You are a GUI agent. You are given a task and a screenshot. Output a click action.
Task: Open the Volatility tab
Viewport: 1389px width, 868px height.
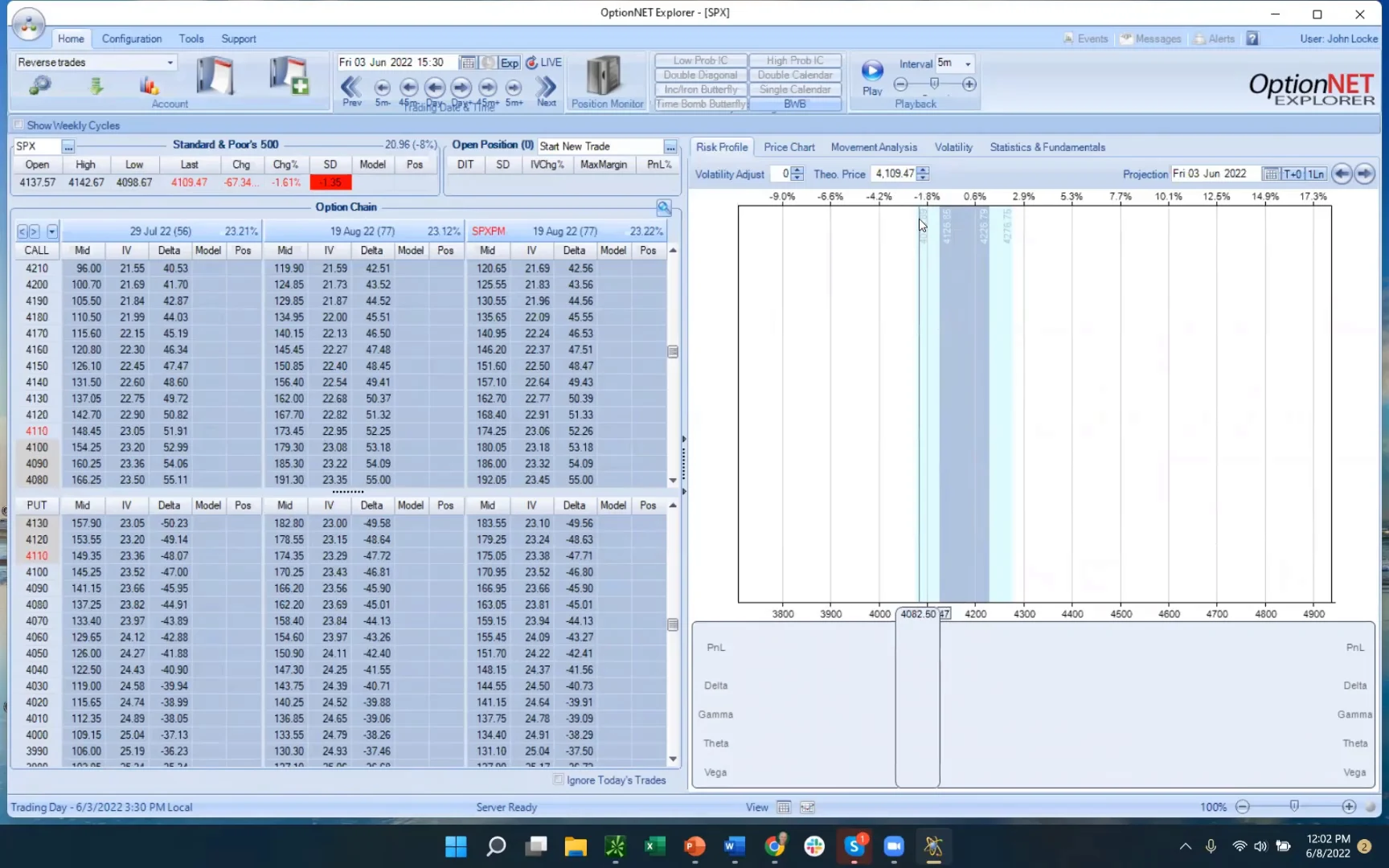[953, 147]
